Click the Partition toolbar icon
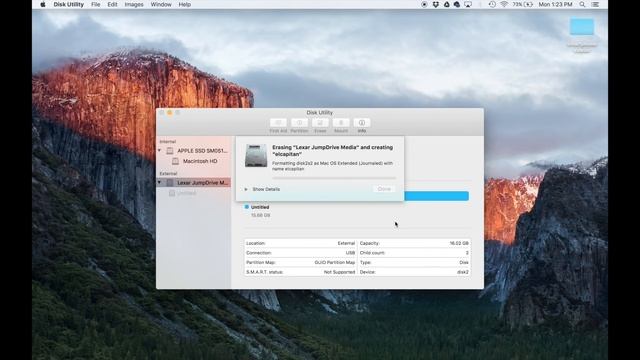Screen dimensions: 640x360 coord(299,122)
